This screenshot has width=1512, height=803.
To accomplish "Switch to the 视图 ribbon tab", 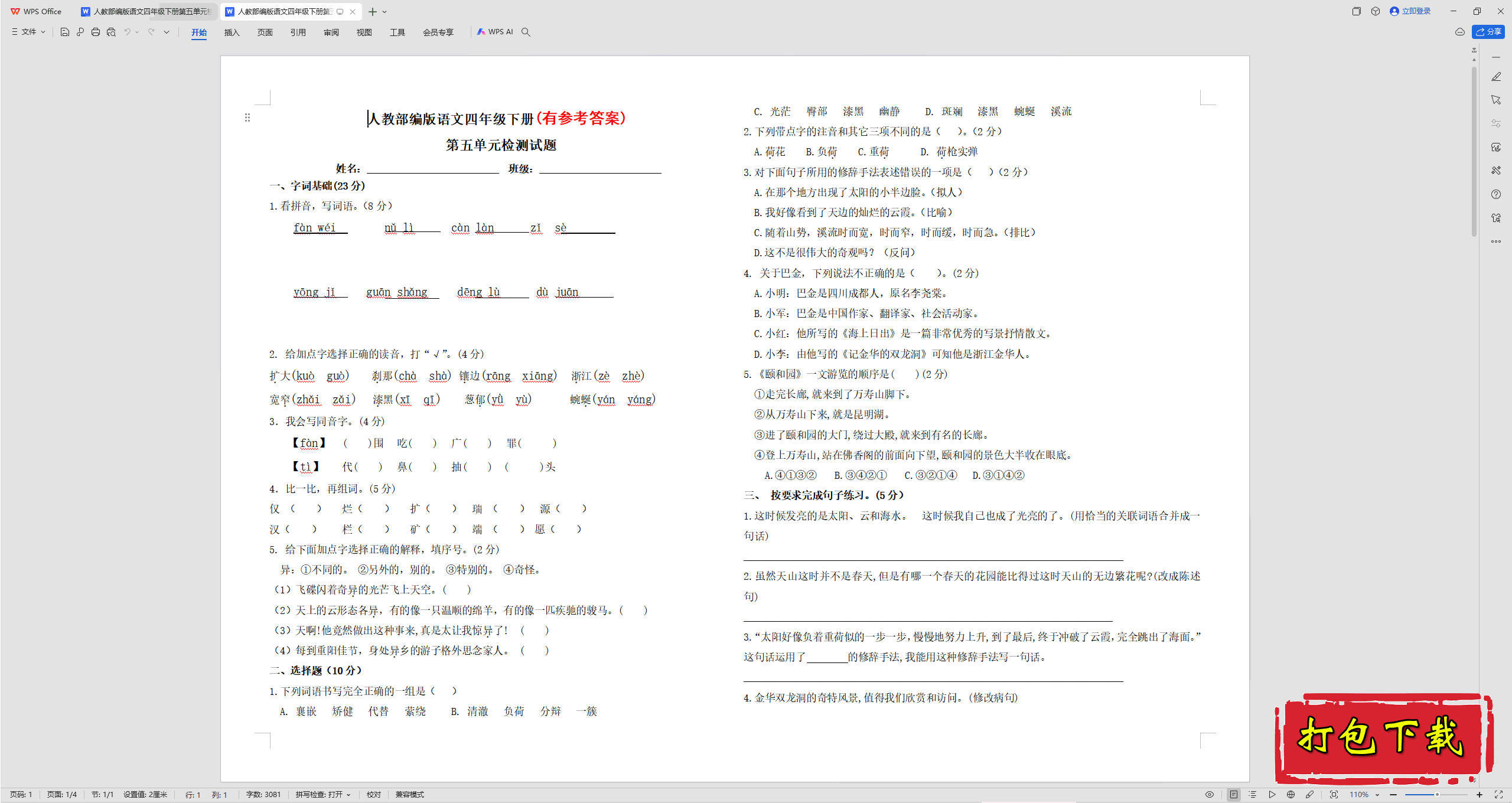I will (364, 32).
